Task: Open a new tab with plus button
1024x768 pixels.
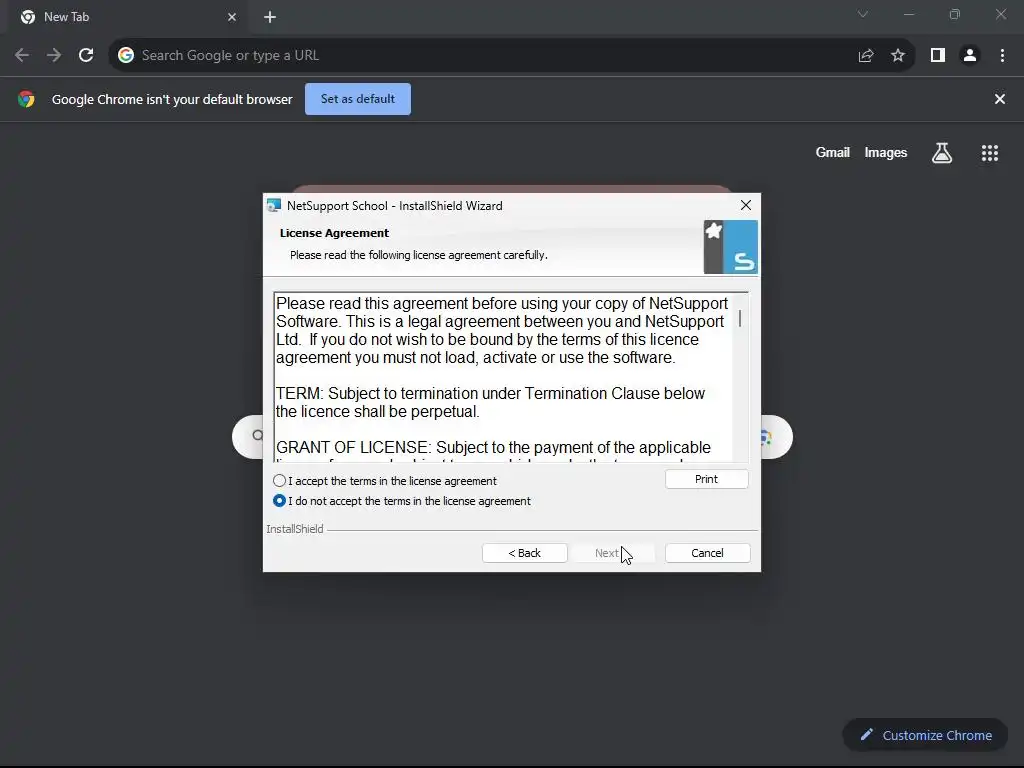Action: tap(270, 17)
